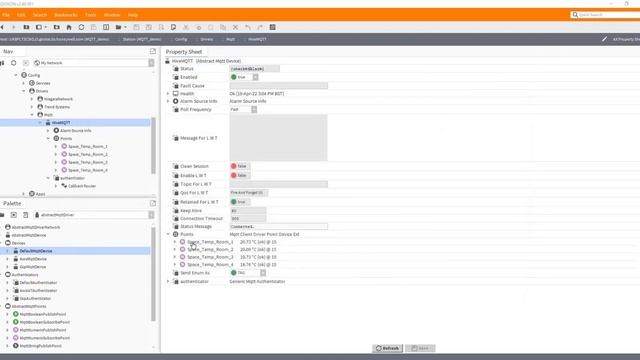This screenshot has height=360, width=640.
Task: Toggle the Retained For L W T true value
Action: (x=240, y=202)
